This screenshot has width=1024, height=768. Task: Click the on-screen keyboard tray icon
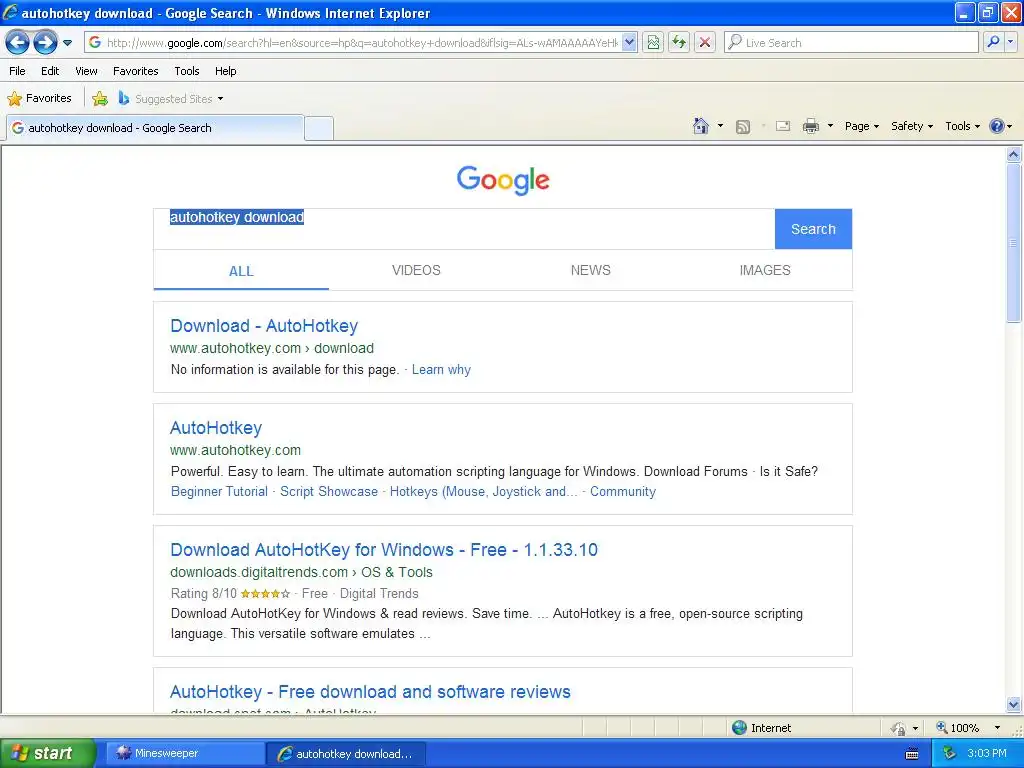(x=912, y=754)
